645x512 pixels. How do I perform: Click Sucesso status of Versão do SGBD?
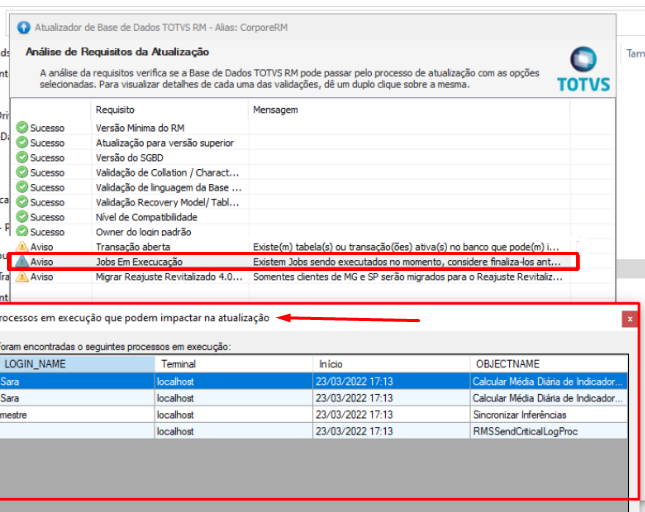pos(47,158)
